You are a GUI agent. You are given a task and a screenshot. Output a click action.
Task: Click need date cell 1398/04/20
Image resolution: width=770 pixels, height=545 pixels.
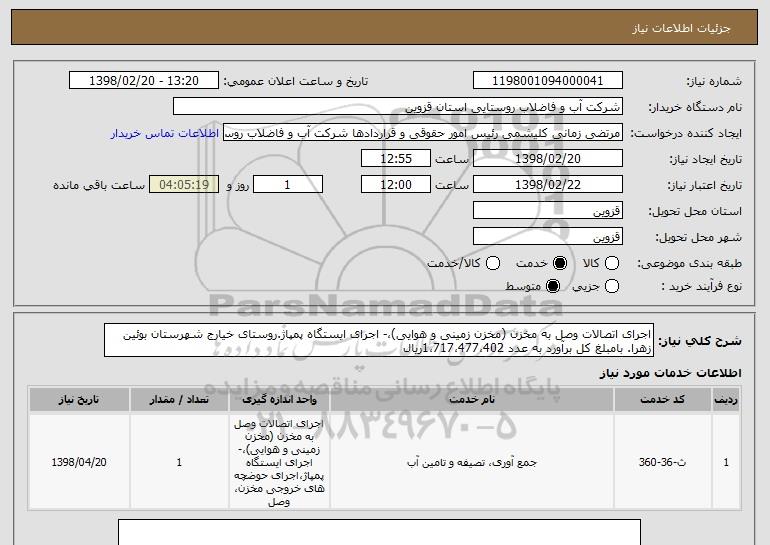pyautogui.click(x=79, y=462)
